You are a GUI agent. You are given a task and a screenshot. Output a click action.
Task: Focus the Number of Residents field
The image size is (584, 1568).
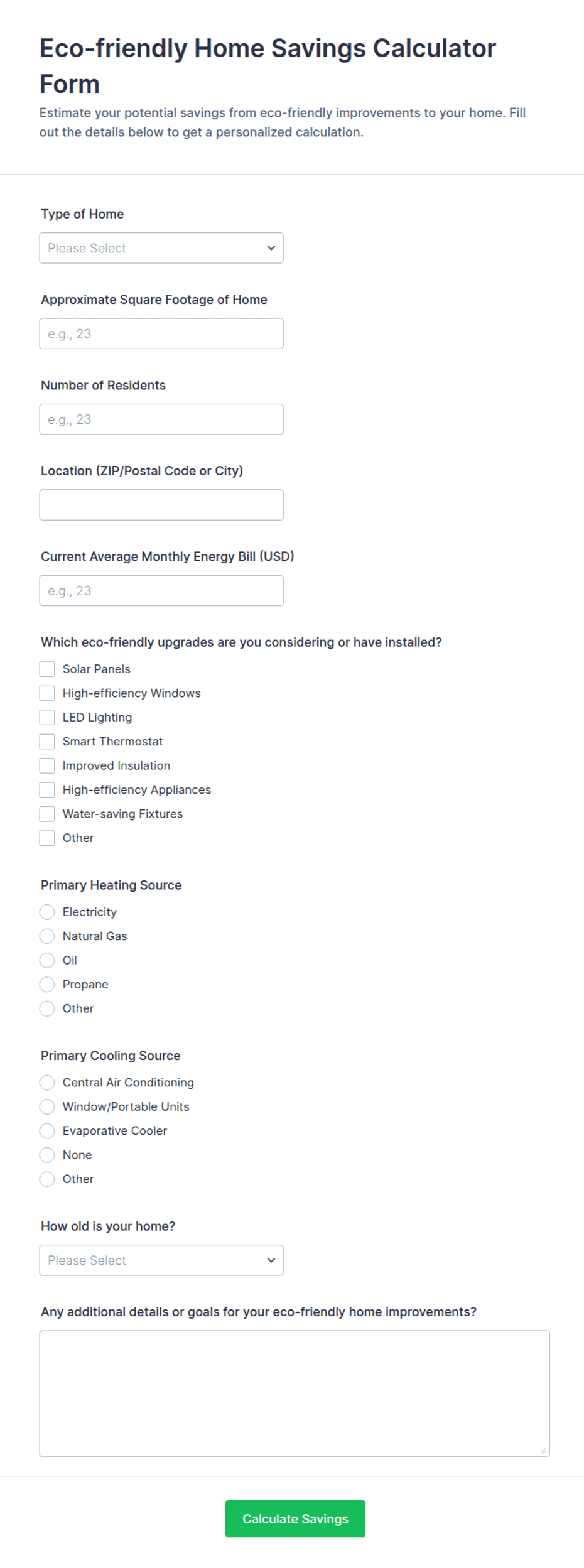[x=161, y=419]
